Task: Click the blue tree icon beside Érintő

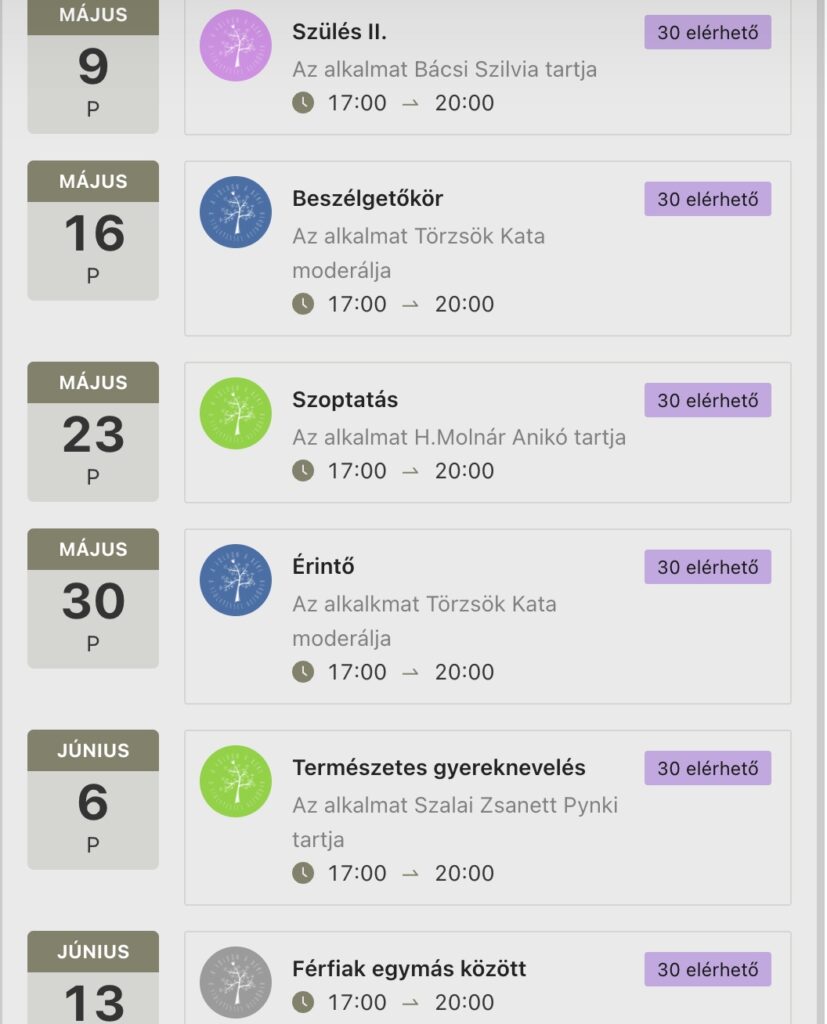Action: click(x=235, y=580)
